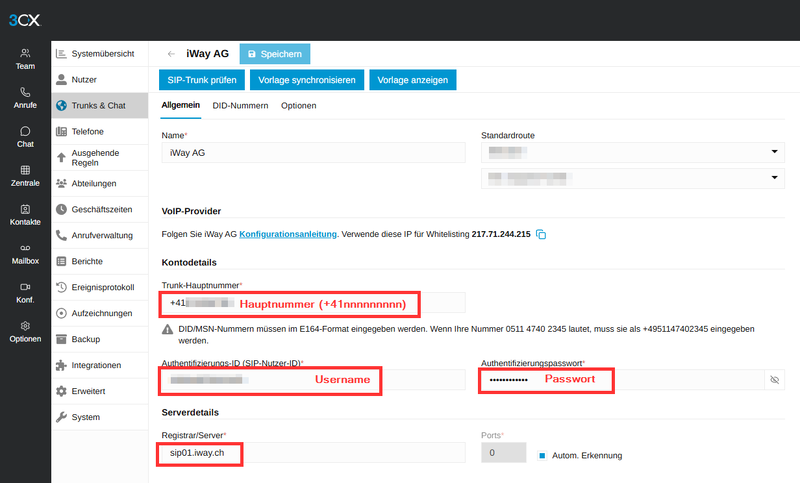Switch to the DID-Nummern tab
Screen dimensions: 800x483
240,106
